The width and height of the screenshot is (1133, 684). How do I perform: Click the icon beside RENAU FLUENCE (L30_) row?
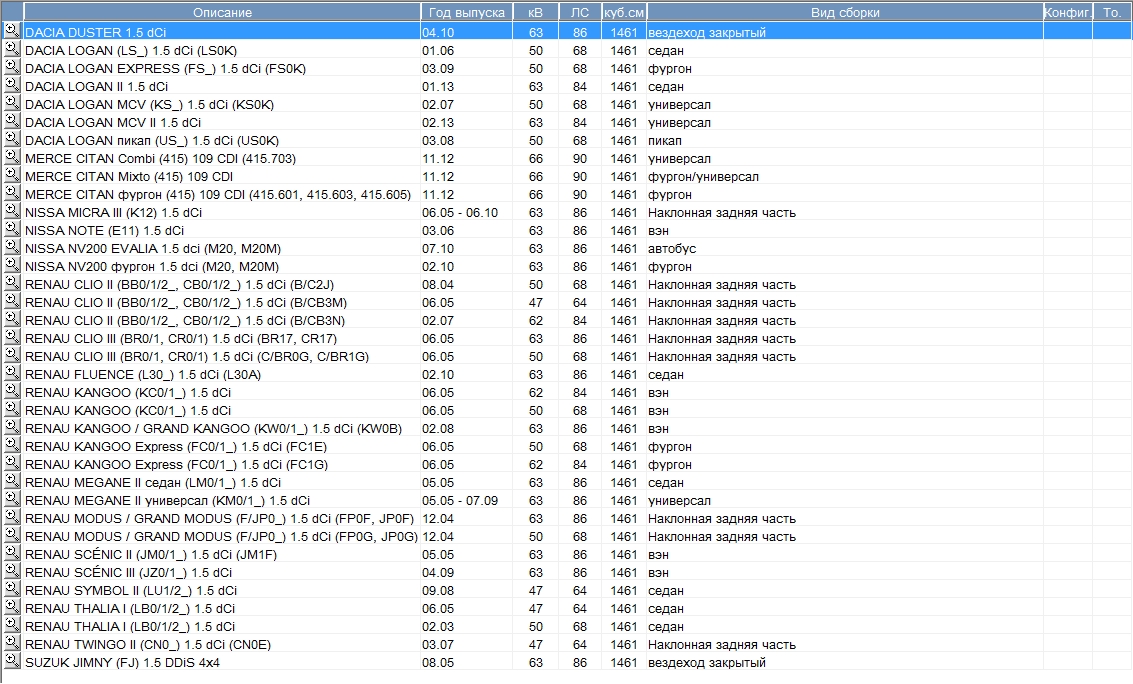(12, 373)
